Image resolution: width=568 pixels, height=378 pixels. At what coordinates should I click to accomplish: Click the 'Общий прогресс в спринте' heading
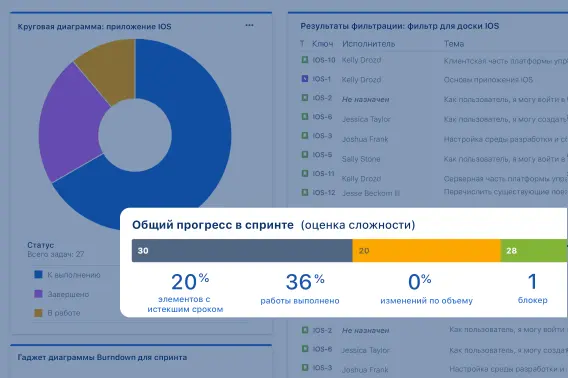(213, 225)
